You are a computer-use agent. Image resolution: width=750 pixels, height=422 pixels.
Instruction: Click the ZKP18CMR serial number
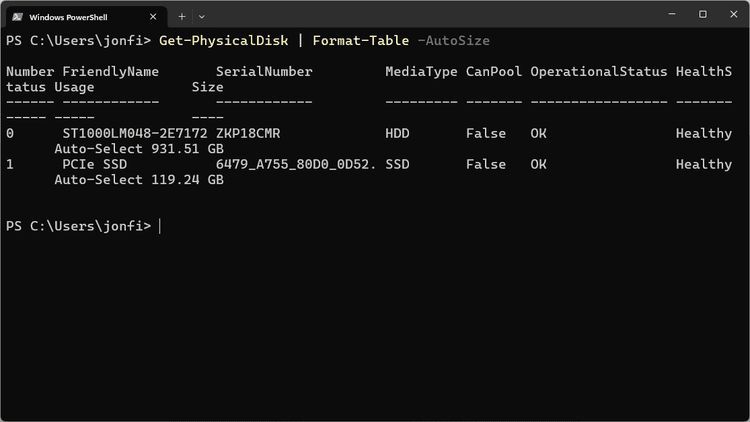click(248, 133)
